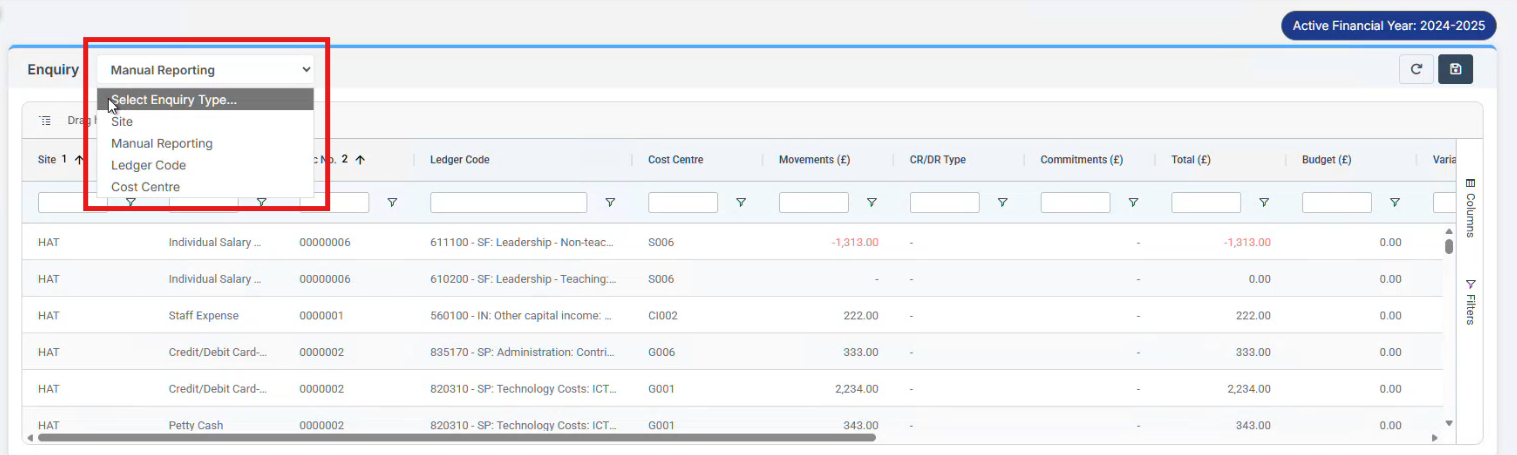Open the Enquiry type dropdown
Viewport: 1517px width, 455px height.
(x=205, y=70)
